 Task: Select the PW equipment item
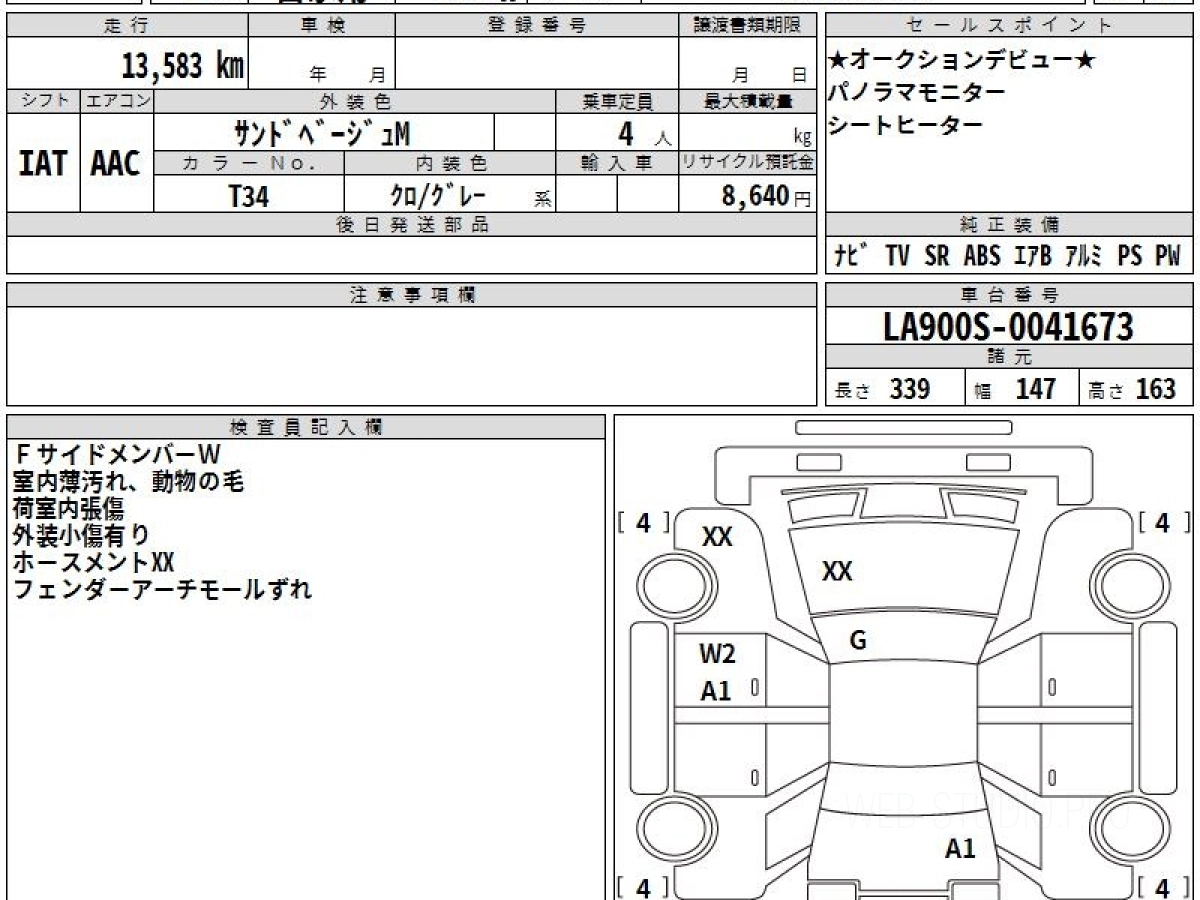coord(1168,256)
